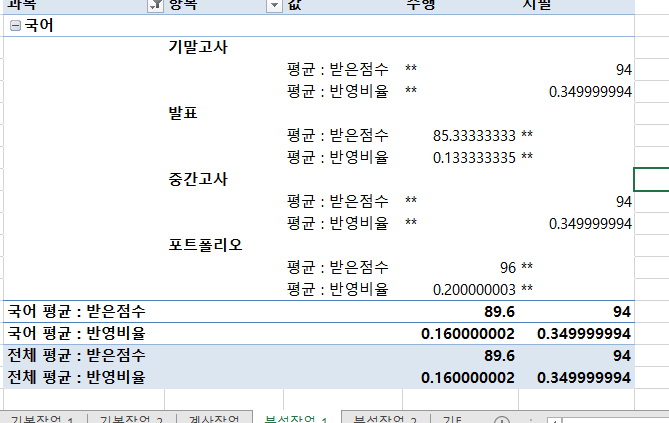The height and width of the screenshot is (423, 669).
Task: Click the 값 column header cell
Action: tap(294, 6)
